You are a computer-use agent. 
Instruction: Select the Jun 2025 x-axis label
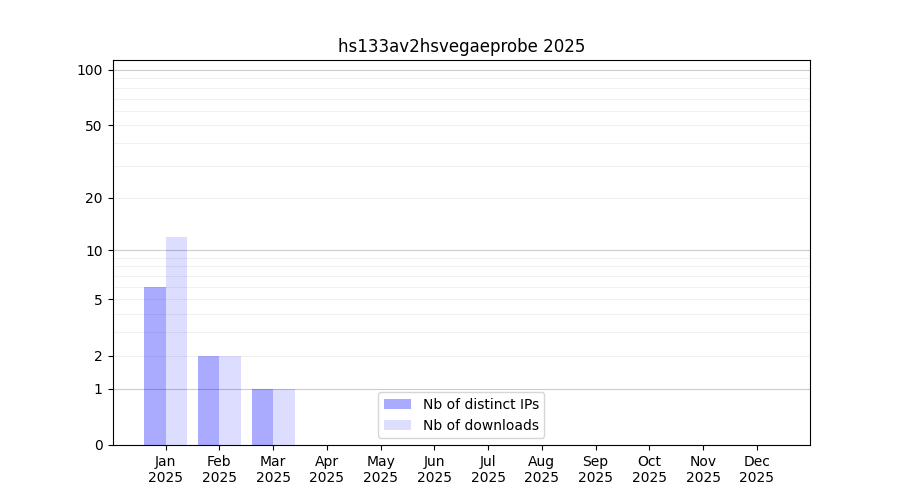tap(434, 469)
